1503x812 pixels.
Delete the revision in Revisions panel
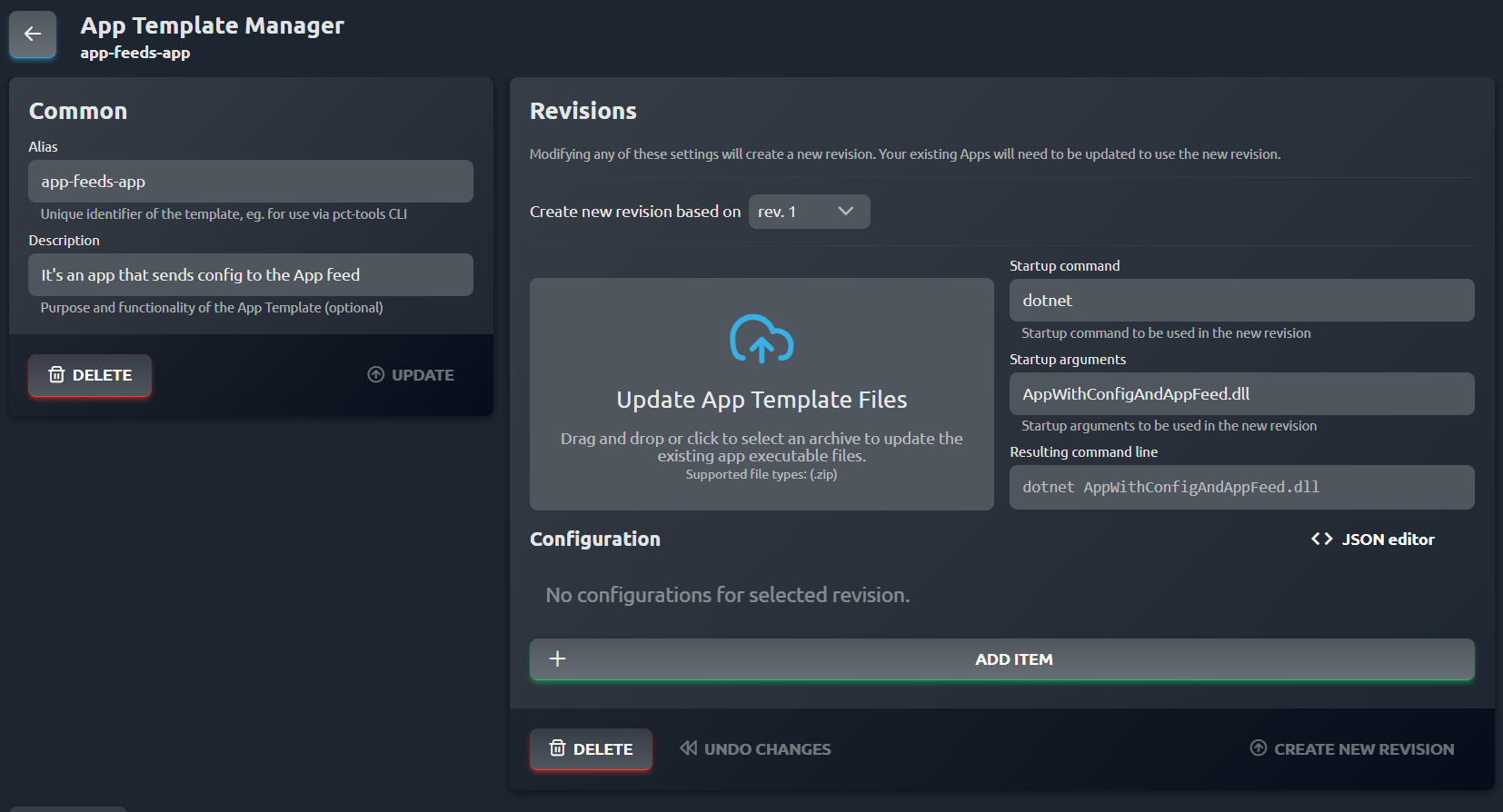591,749
